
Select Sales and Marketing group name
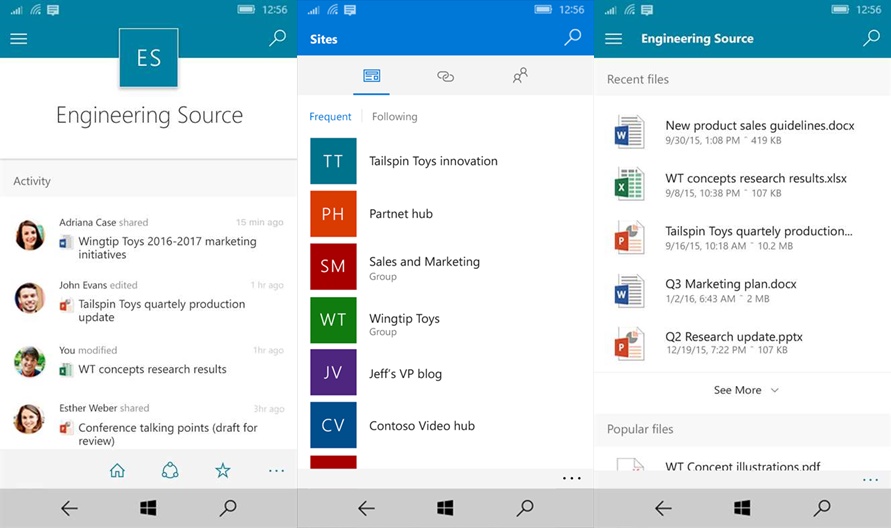(x=424, y=261)
